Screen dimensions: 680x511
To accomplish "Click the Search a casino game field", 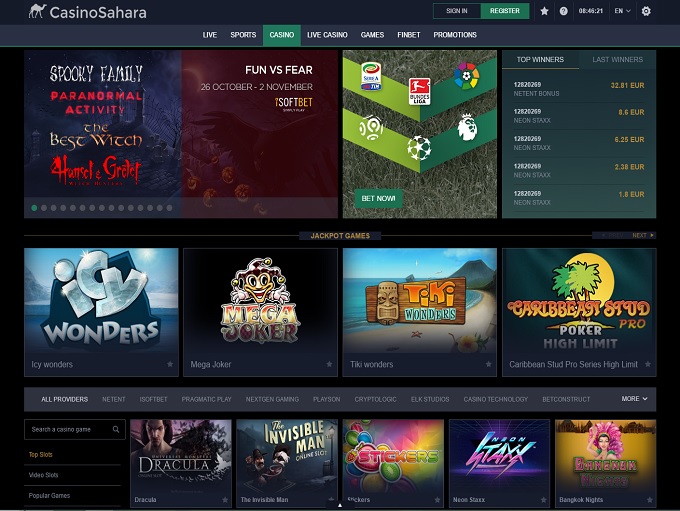I will [68, 429].
